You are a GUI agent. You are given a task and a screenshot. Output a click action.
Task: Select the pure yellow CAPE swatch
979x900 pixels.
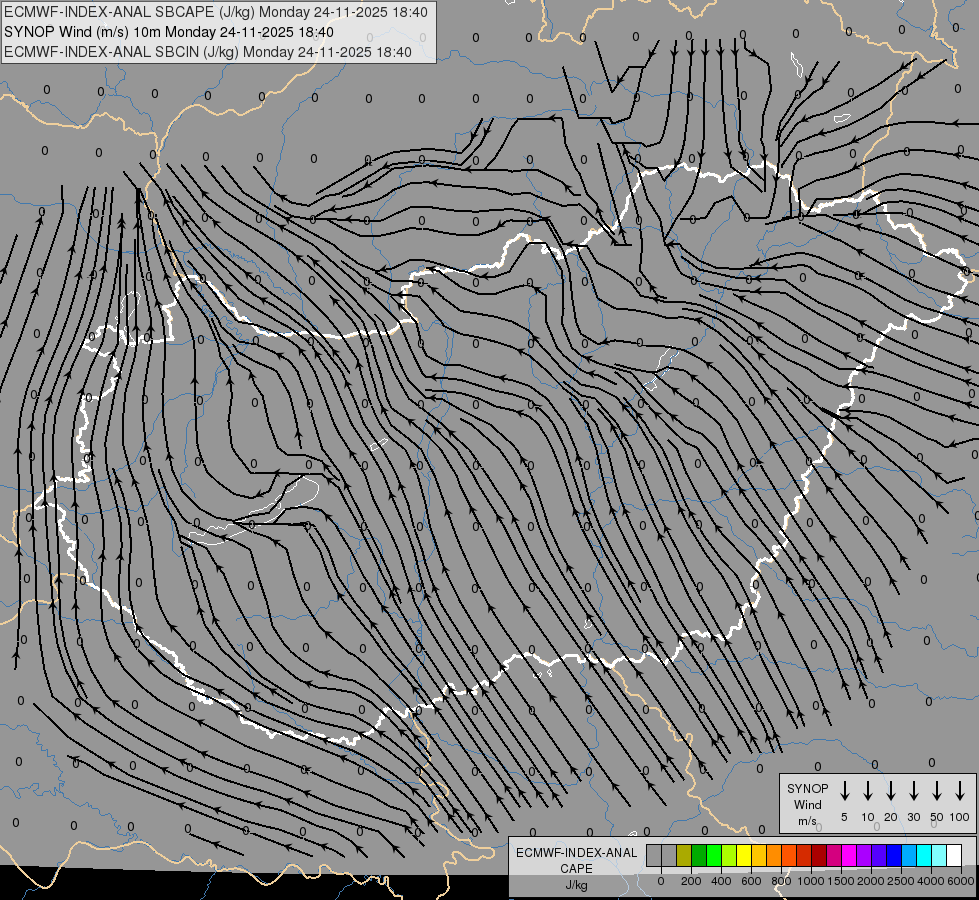coord(744,855)
